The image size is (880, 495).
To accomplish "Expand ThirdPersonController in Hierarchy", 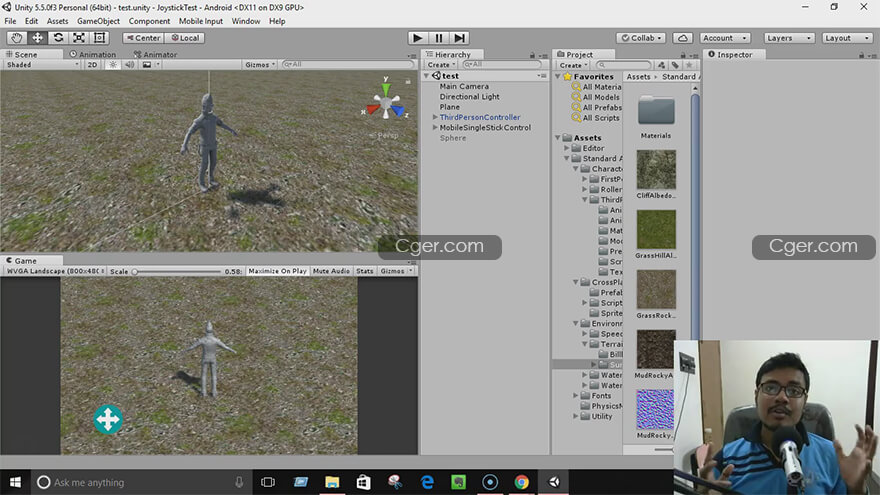I will pyautogui.click(x=435, y=117).
